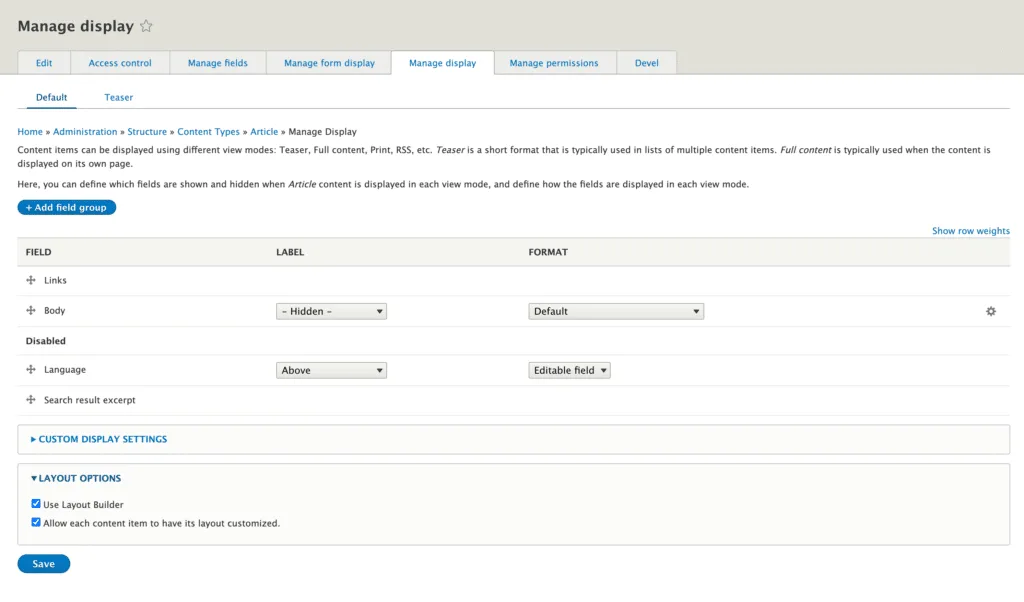Viewport: 1024px width, 602px height.
Task: Toggle Use Layout Builder checkbox
Action: tap(36, 504)
